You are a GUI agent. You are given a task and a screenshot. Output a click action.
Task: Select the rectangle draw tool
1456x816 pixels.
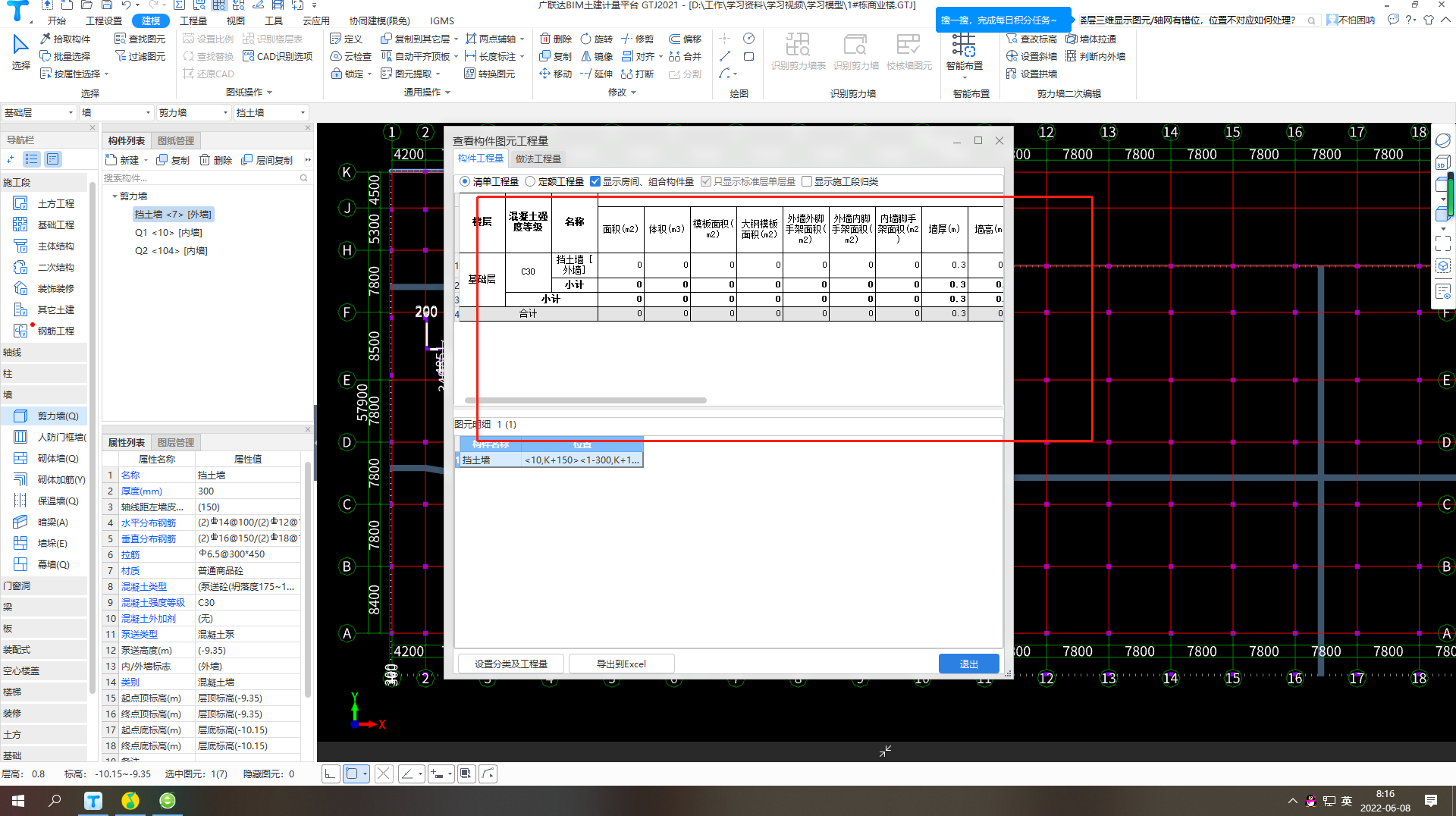[x=749, y=56]
